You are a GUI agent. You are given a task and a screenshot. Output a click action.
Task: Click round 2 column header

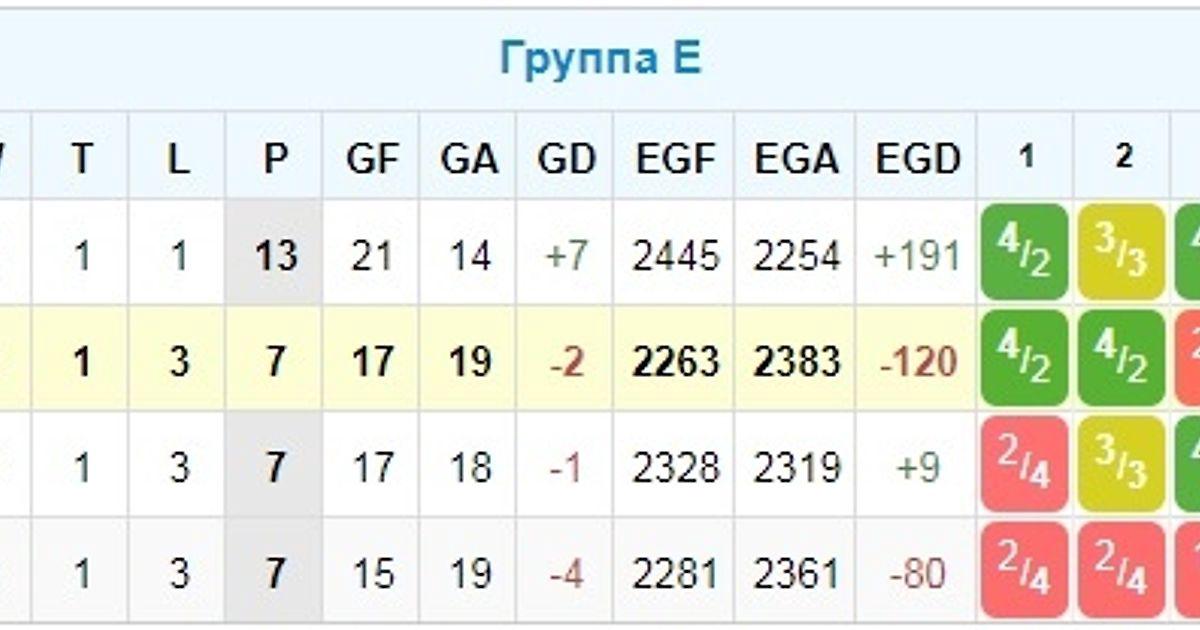1123,157
